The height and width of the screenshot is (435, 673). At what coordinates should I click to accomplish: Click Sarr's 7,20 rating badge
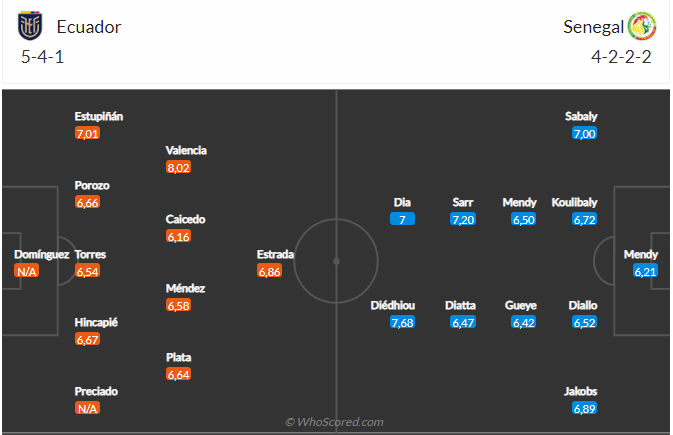click(x=462, y=219)
